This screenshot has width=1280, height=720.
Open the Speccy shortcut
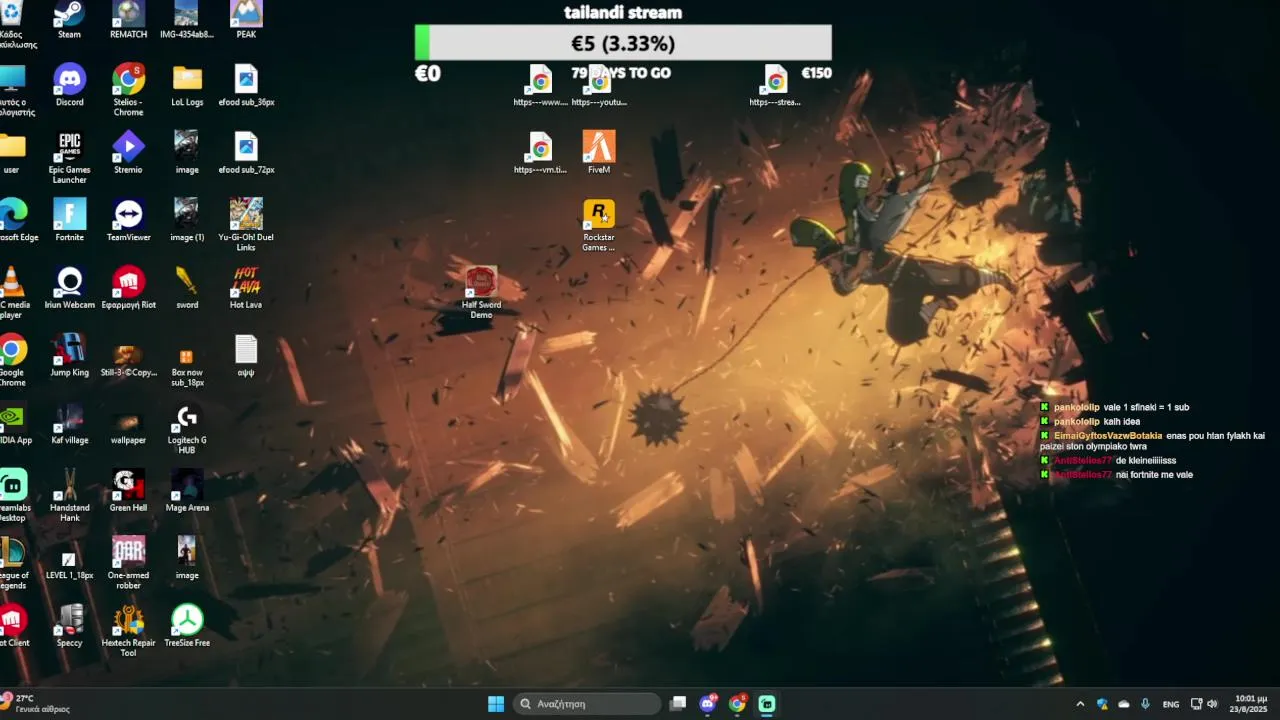point(69,625)
